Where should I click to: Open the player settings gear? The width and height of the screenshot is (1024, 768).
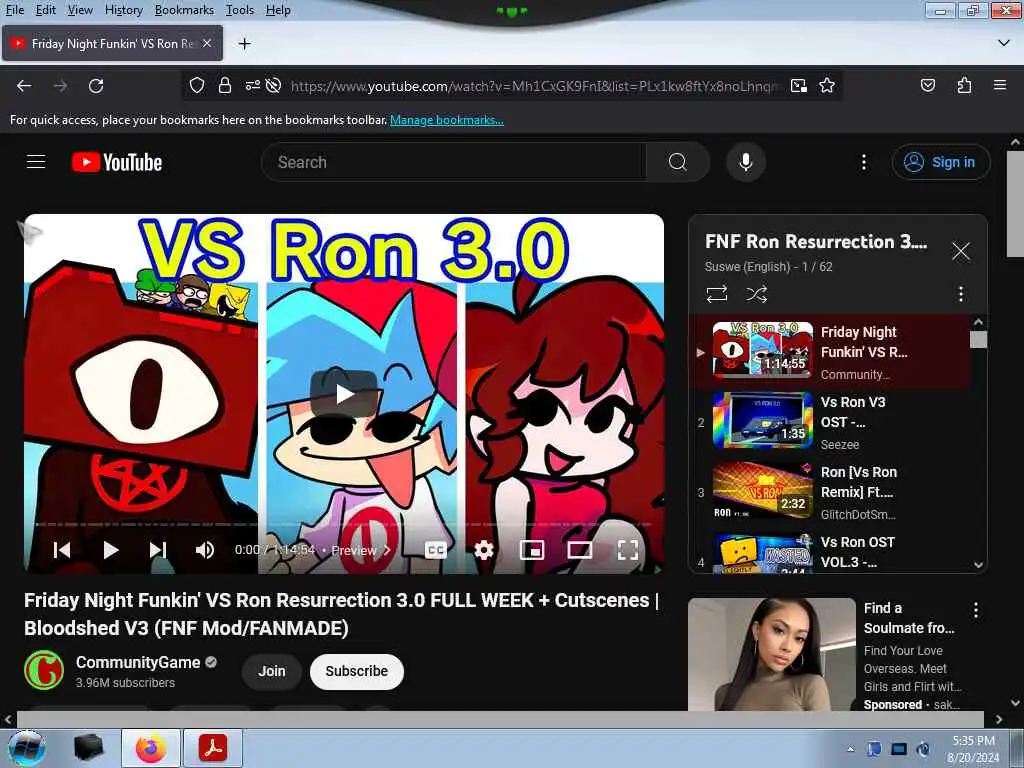point(483,550)
